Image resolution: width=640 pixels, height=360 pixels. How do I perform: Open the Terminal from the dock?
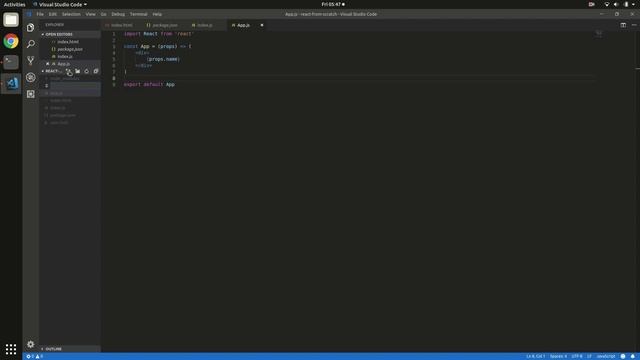(x=11, y=62)
